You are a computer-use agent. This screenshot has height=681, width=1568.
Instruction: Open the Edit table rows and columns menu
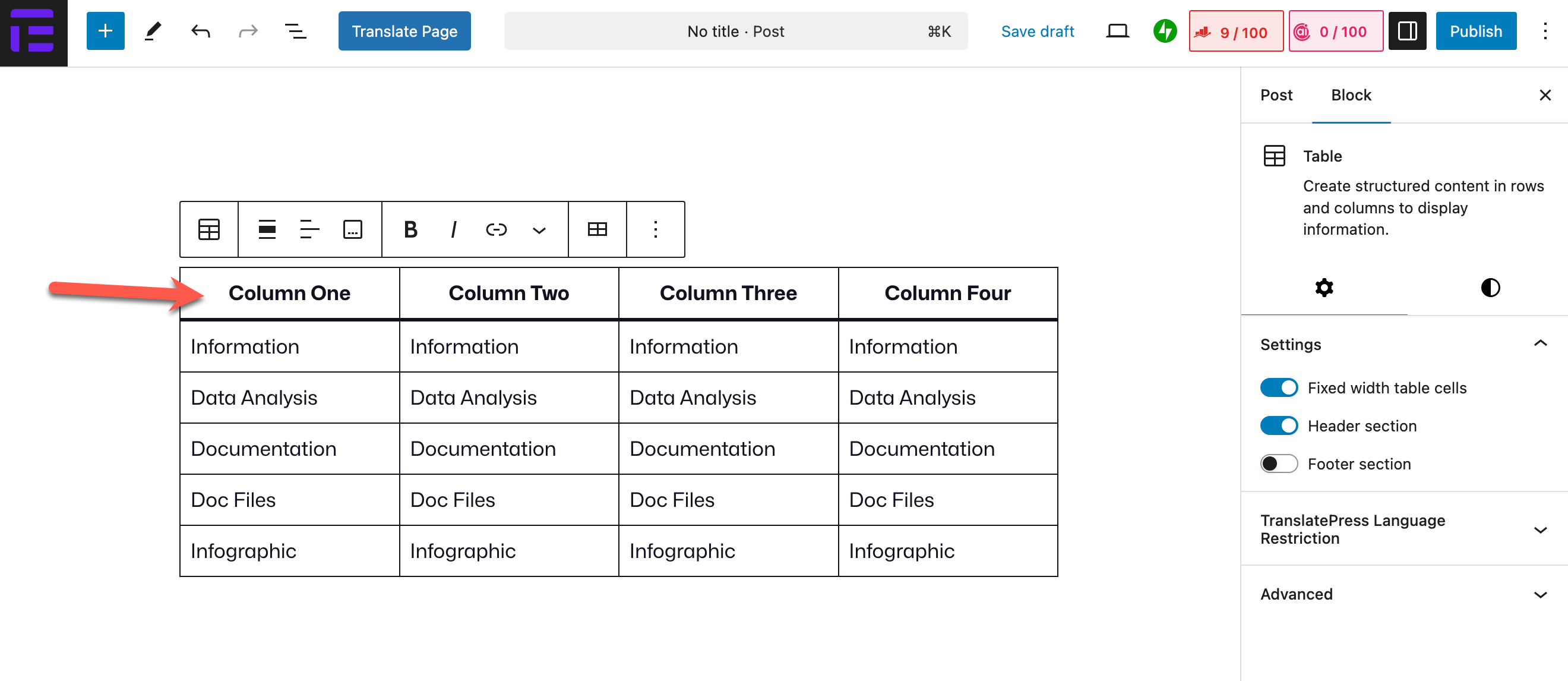point(597,229)
